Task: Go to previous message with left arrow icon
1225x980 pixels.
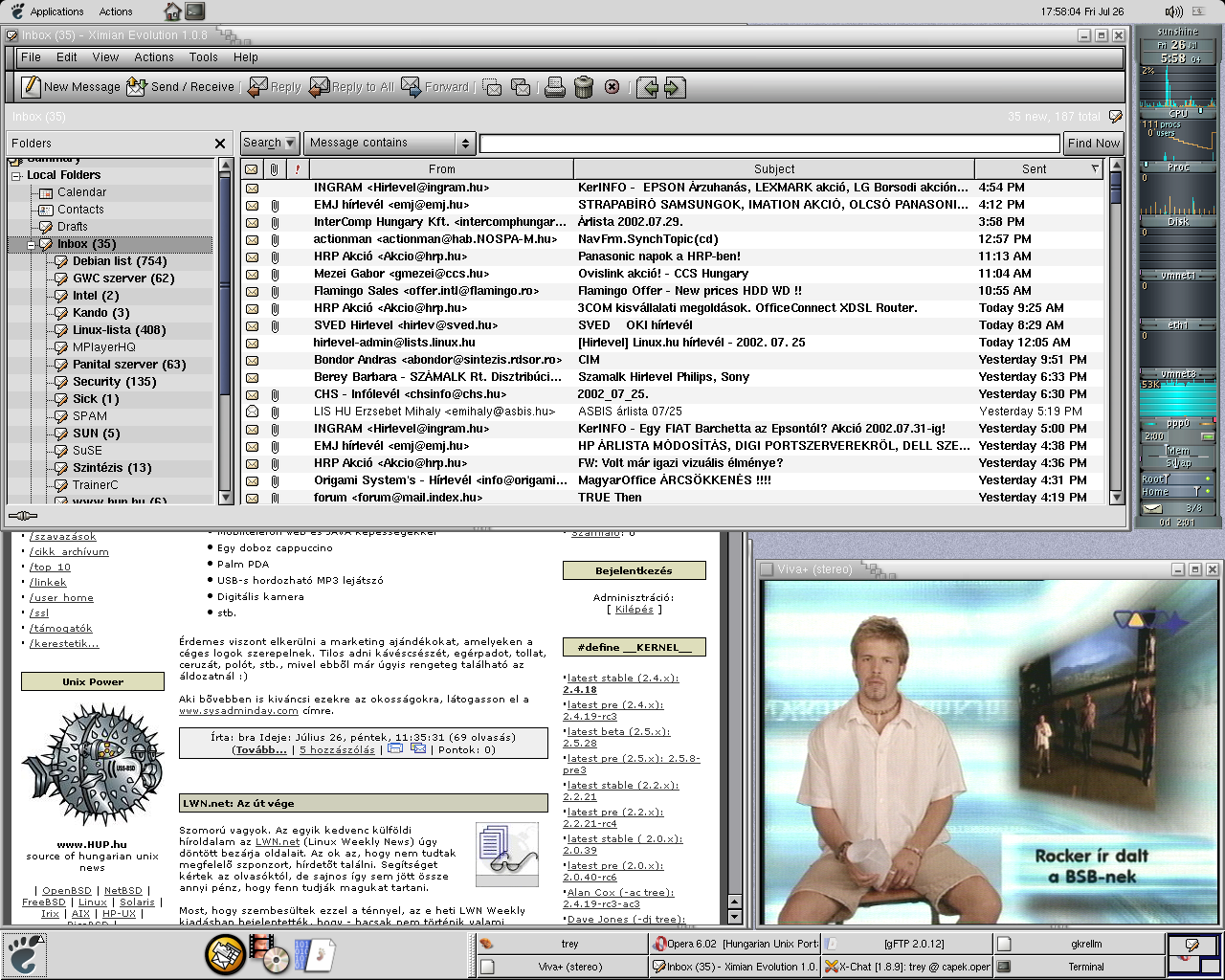Action: [648, 88]
